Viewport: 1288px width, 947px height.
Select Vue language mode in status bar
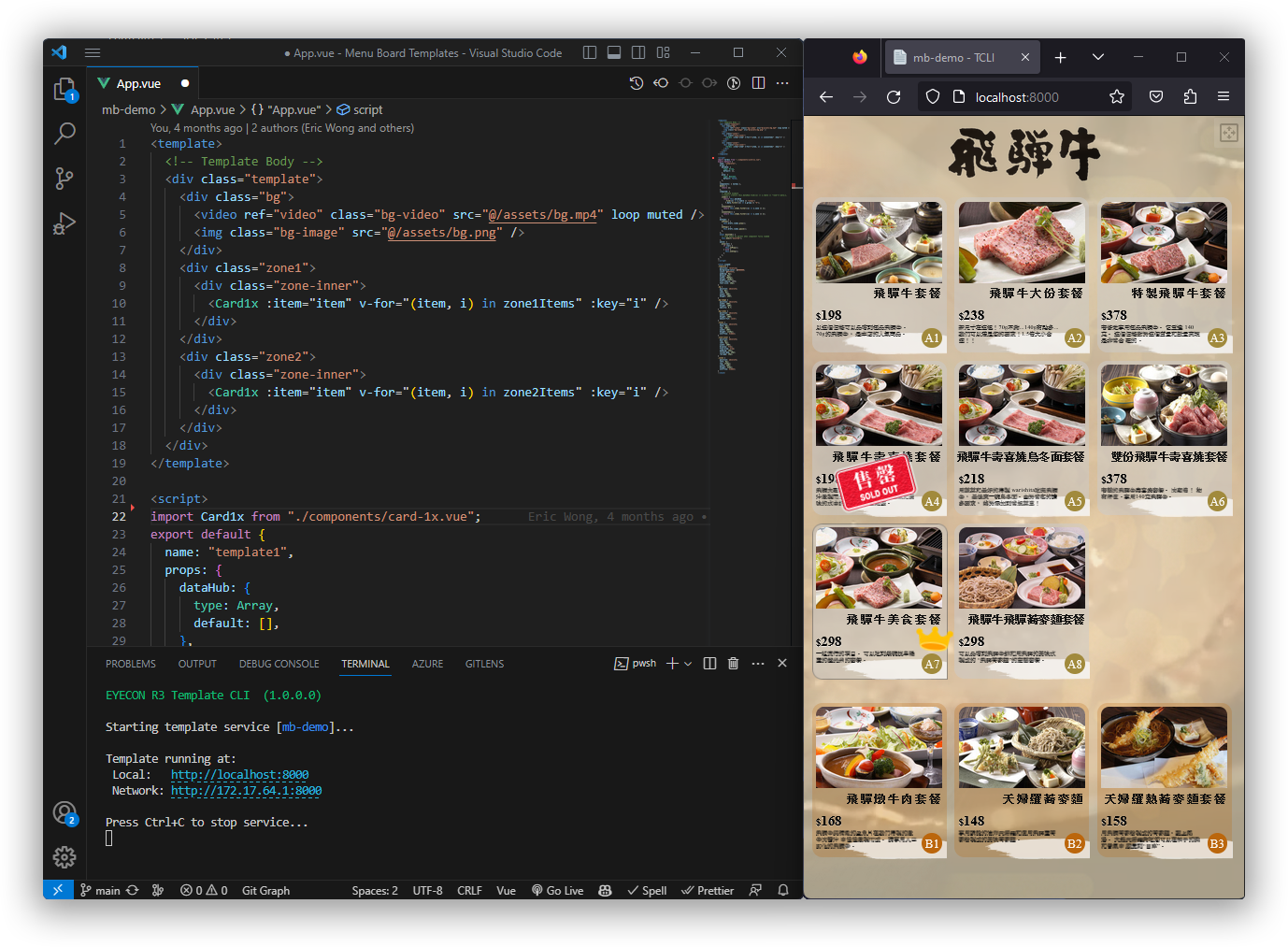[x=506, y=891]
